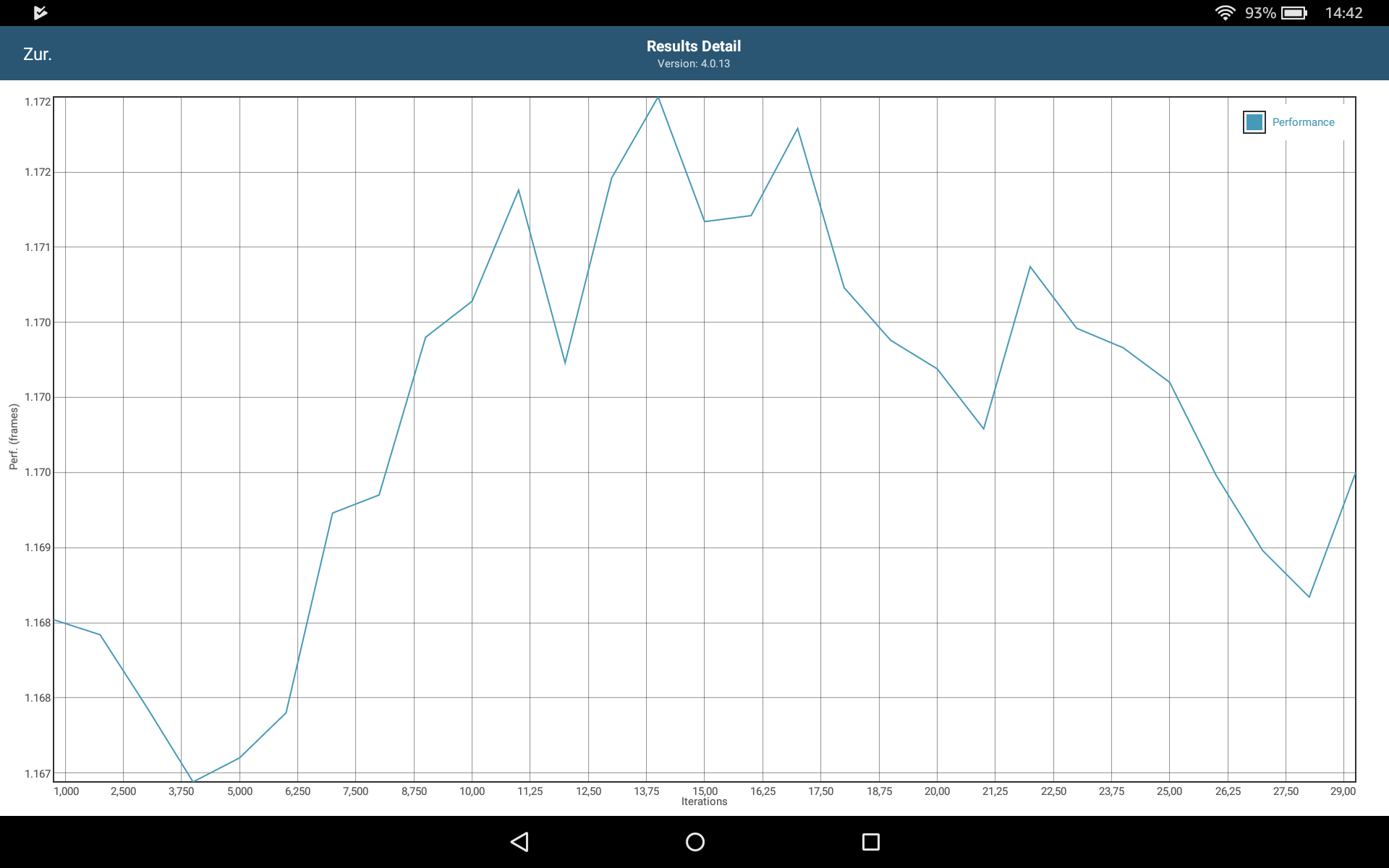Tap the 15,00 x-axis tick label
This screenshot has width=1389, height=868.
click(705, 791)
